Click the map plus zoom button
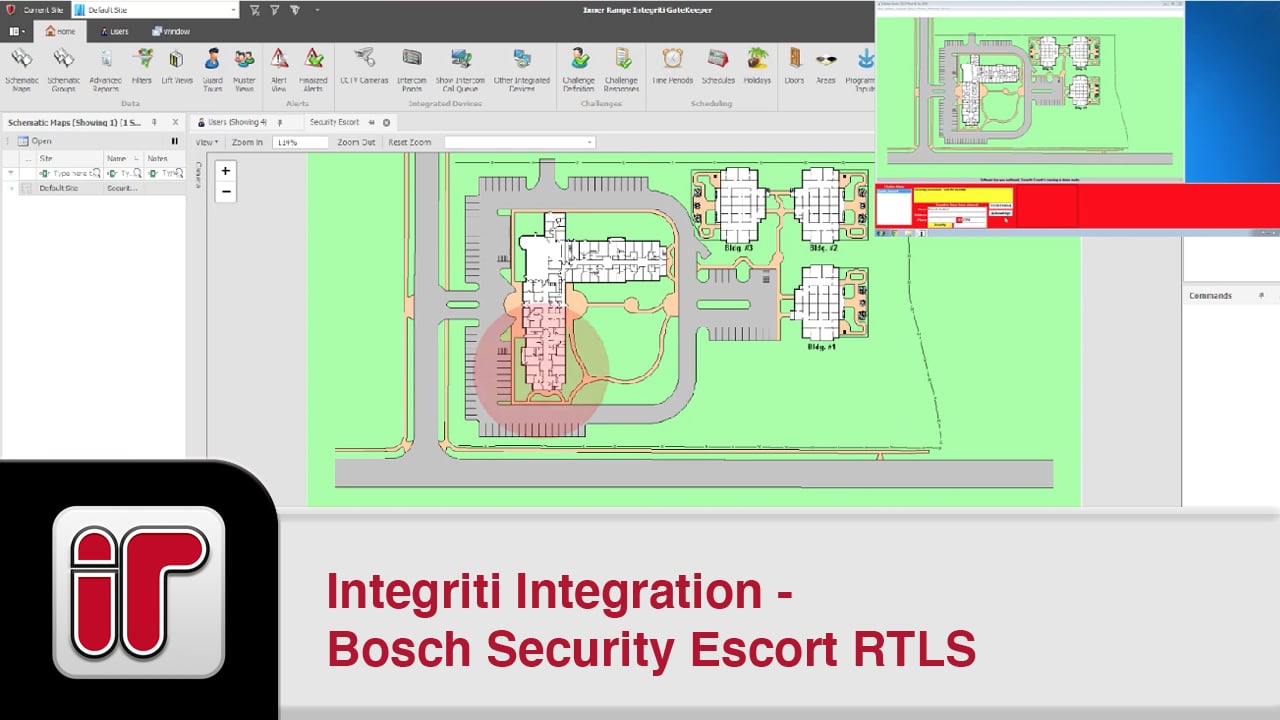 [226, 171]
